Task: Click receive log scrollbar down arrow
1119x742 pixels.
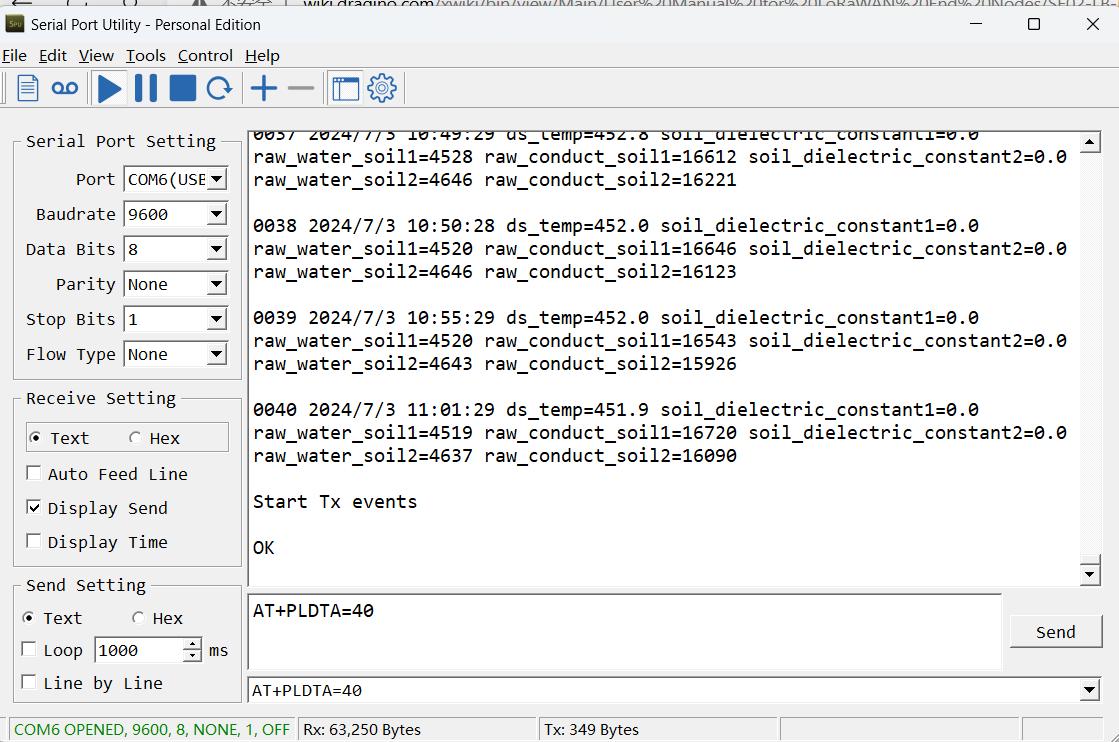Action: [1090, 574]
